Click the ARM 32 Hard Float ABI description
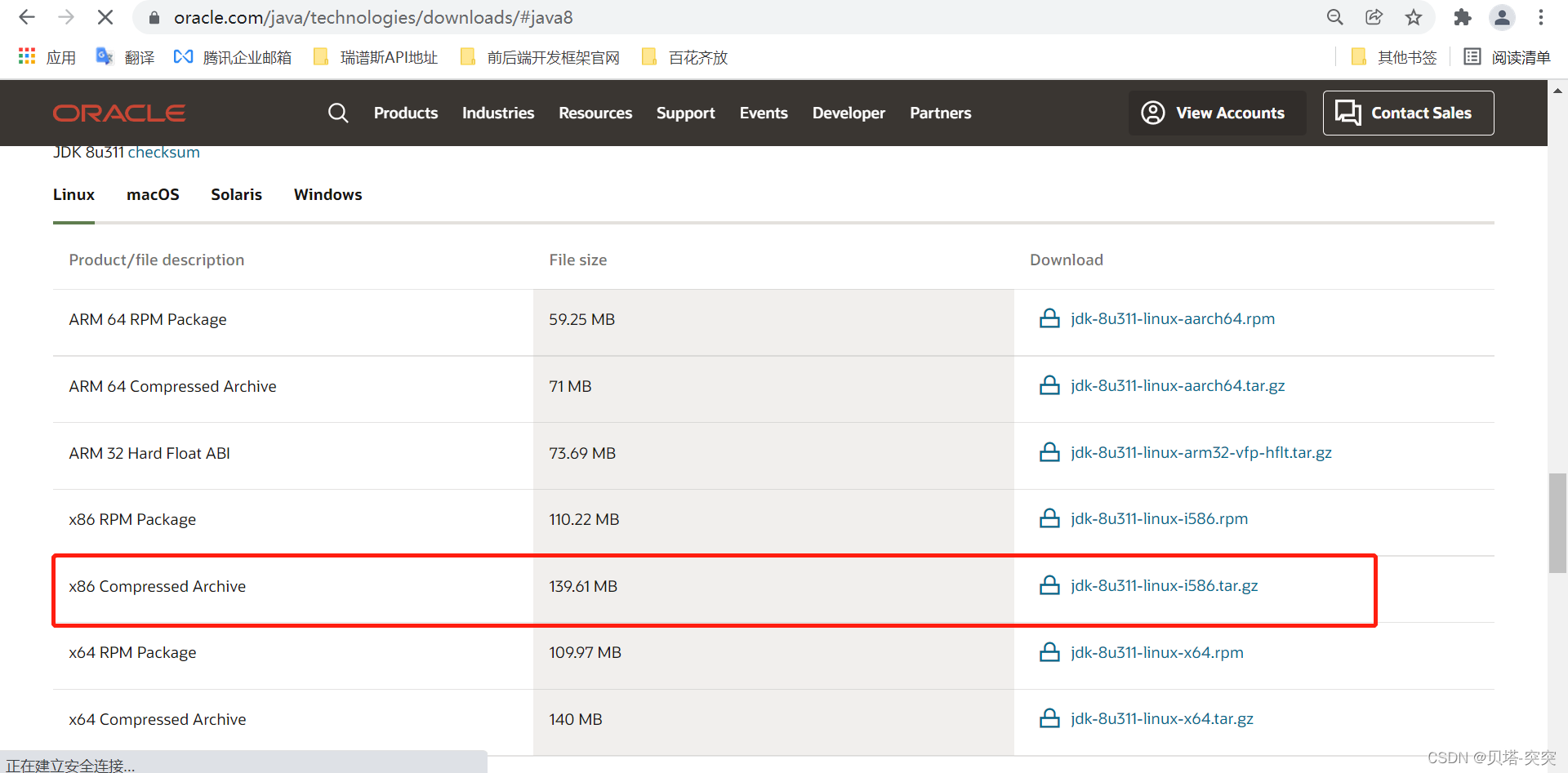The image size is (1568, 773). (149, 453)
